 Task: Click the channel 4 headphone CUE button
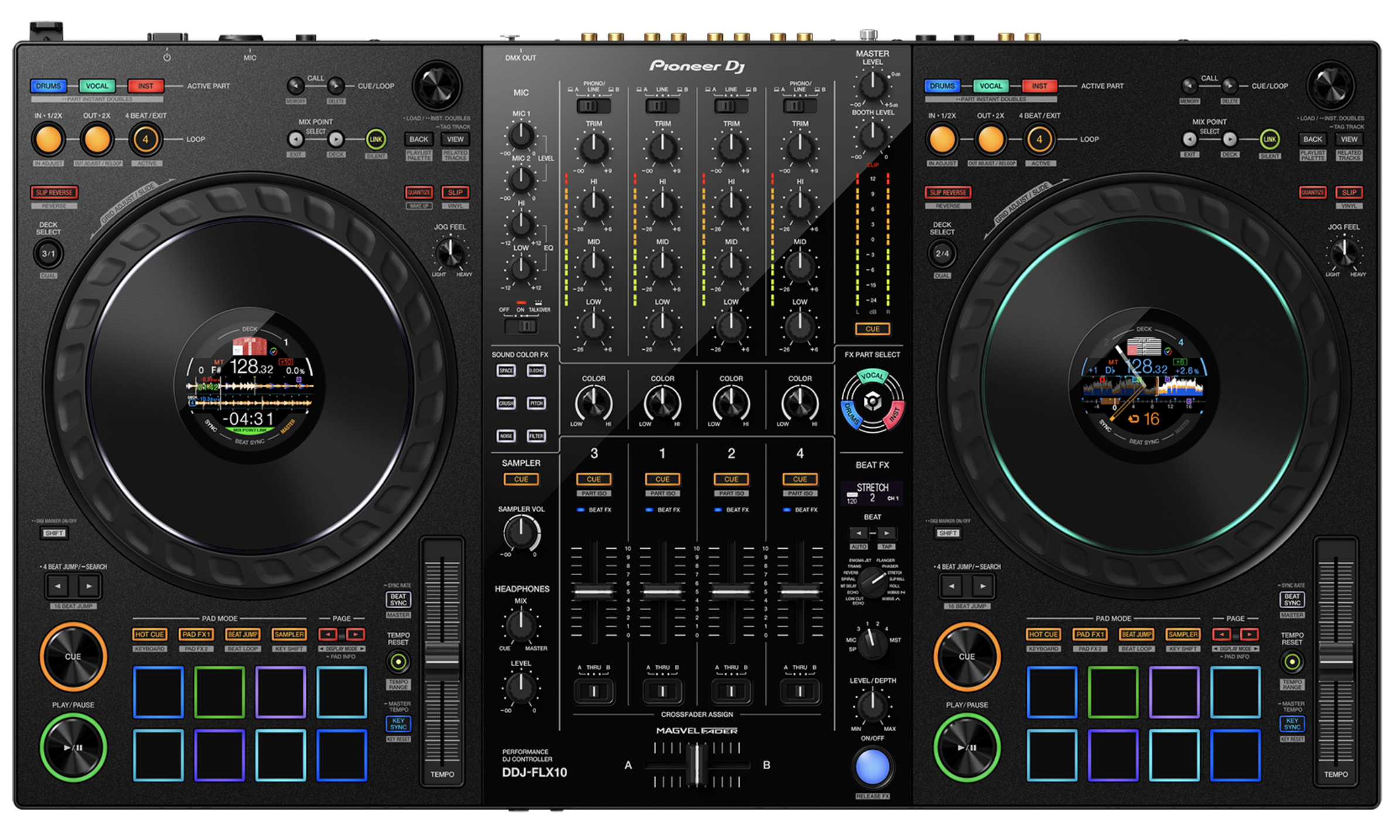click(x=800, y=479)
